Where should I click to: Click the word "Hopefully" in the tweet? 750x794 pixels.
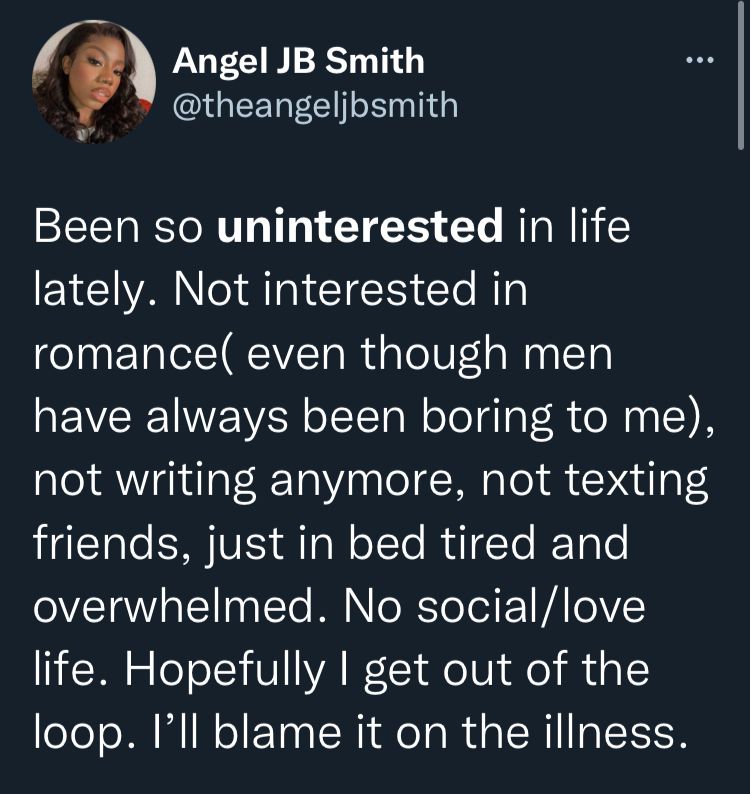(225, 671)
